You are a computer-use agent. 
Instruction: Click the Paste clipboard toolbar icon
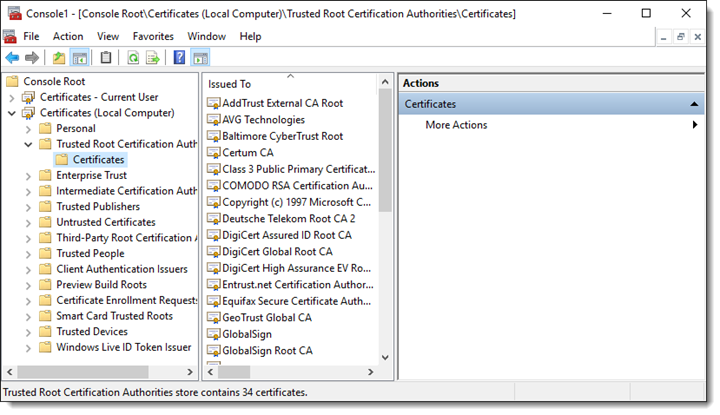click(x=106, y=58)
